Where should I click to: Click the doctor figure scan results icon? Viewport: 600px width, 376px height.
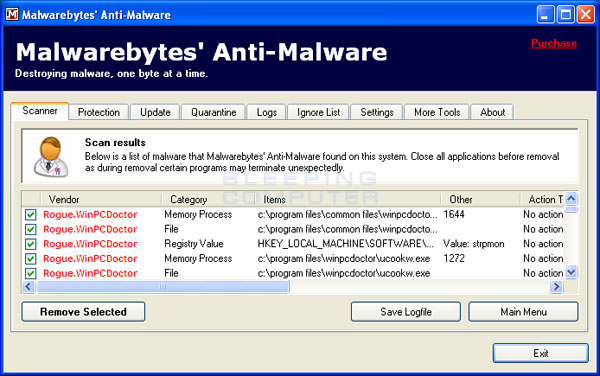click(51, 157)
